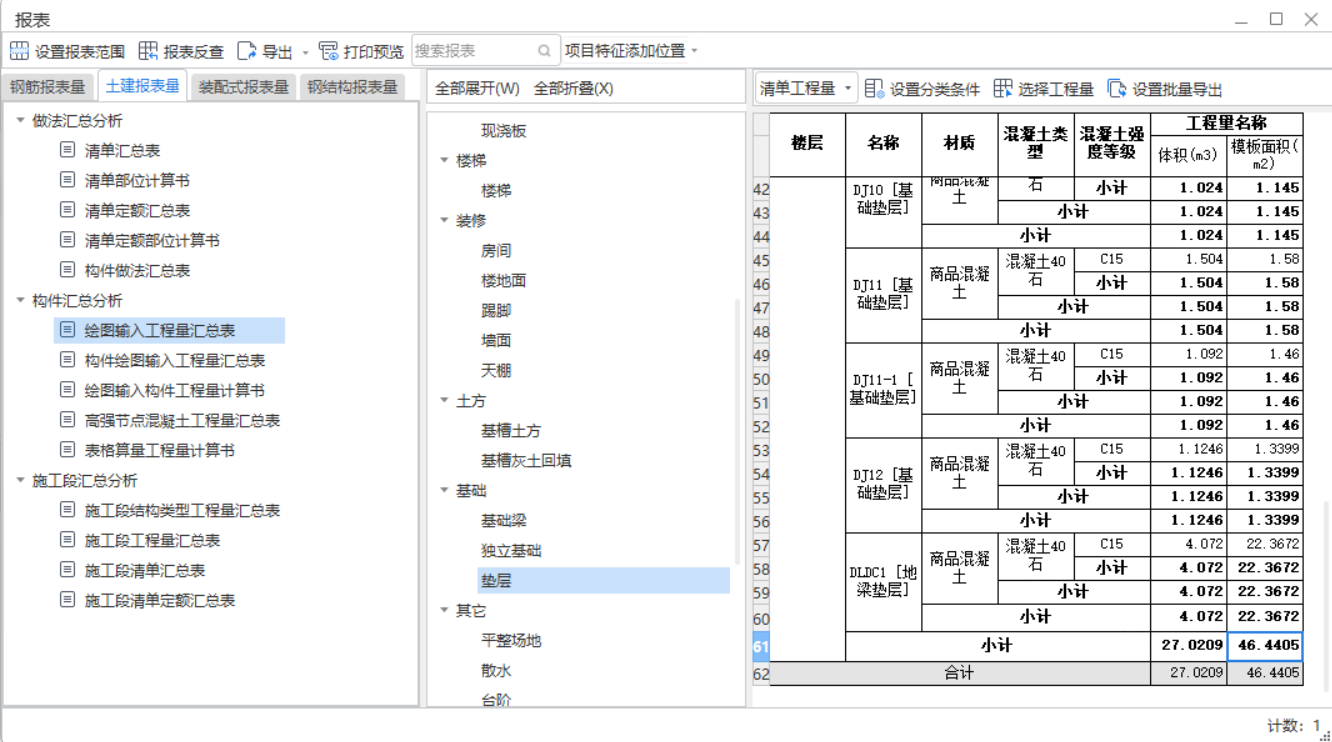This screenshot has height=742, width=1332.
Task: Collapse the 装修 category node
Action: coord(445,220)
